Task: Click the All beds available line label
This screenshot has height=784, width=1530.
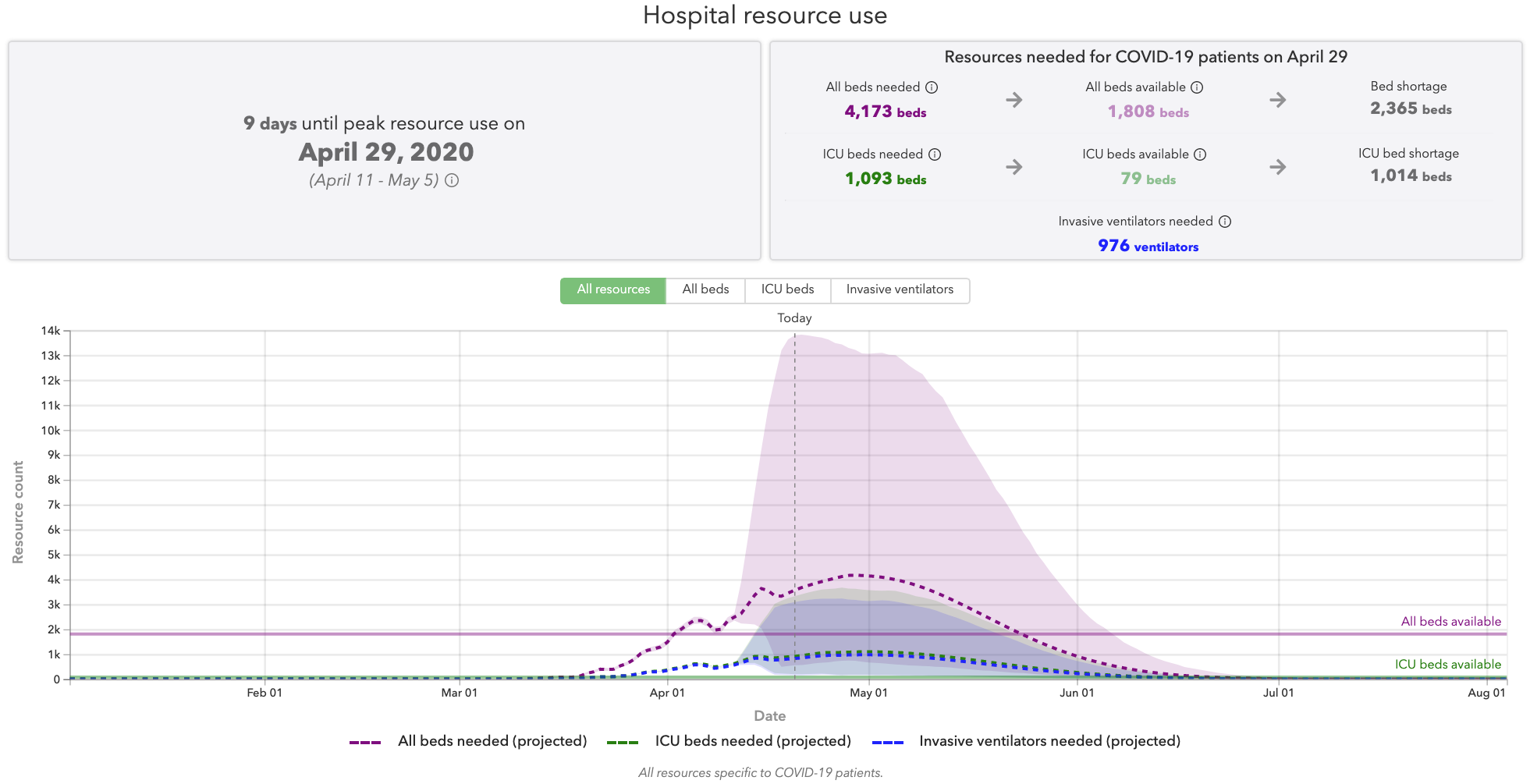Action: (x=1450, y=622)
